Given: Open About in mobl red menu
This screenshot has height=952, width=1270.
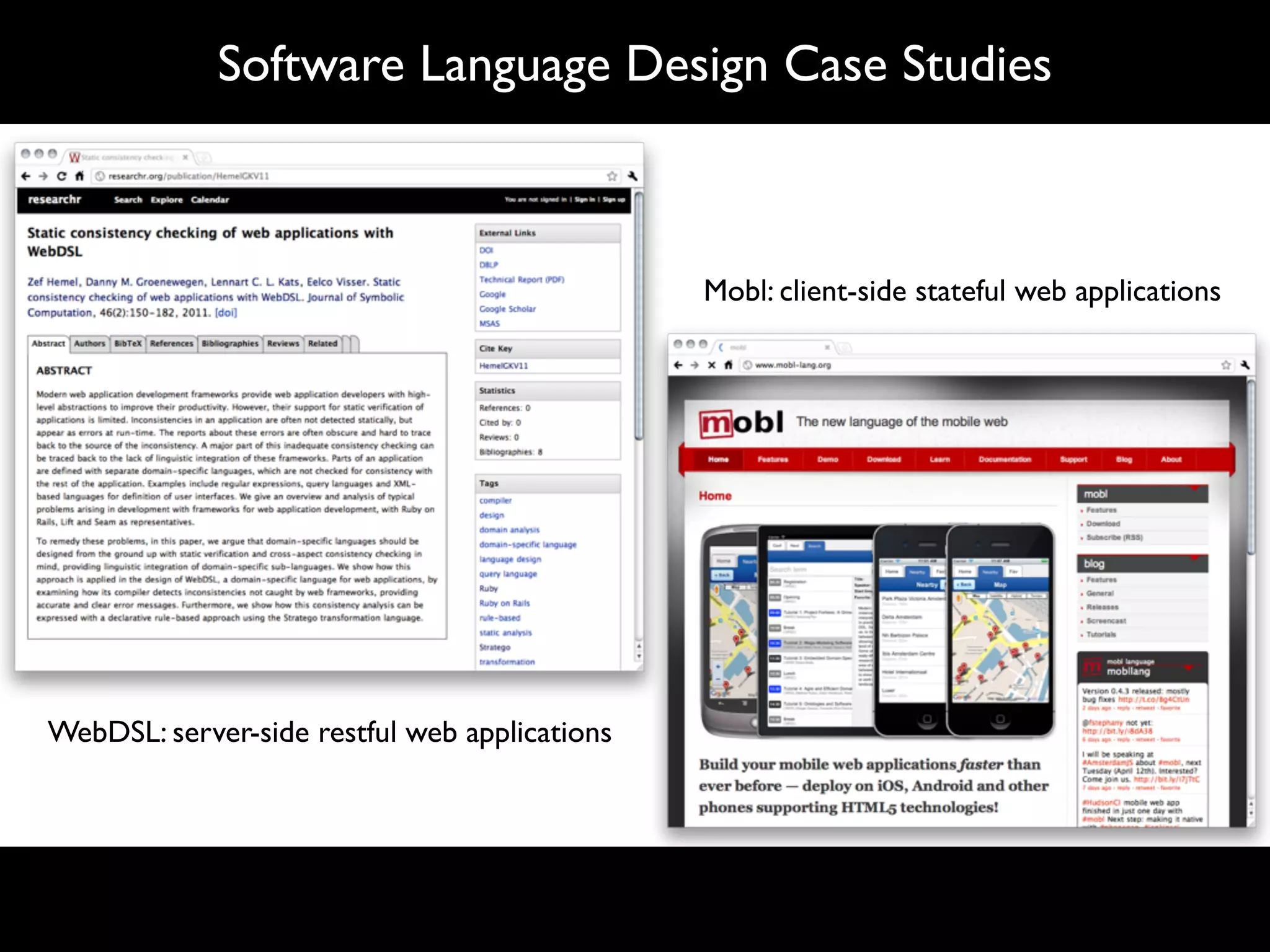Looking at the screenshot, I should [1171, 459].
